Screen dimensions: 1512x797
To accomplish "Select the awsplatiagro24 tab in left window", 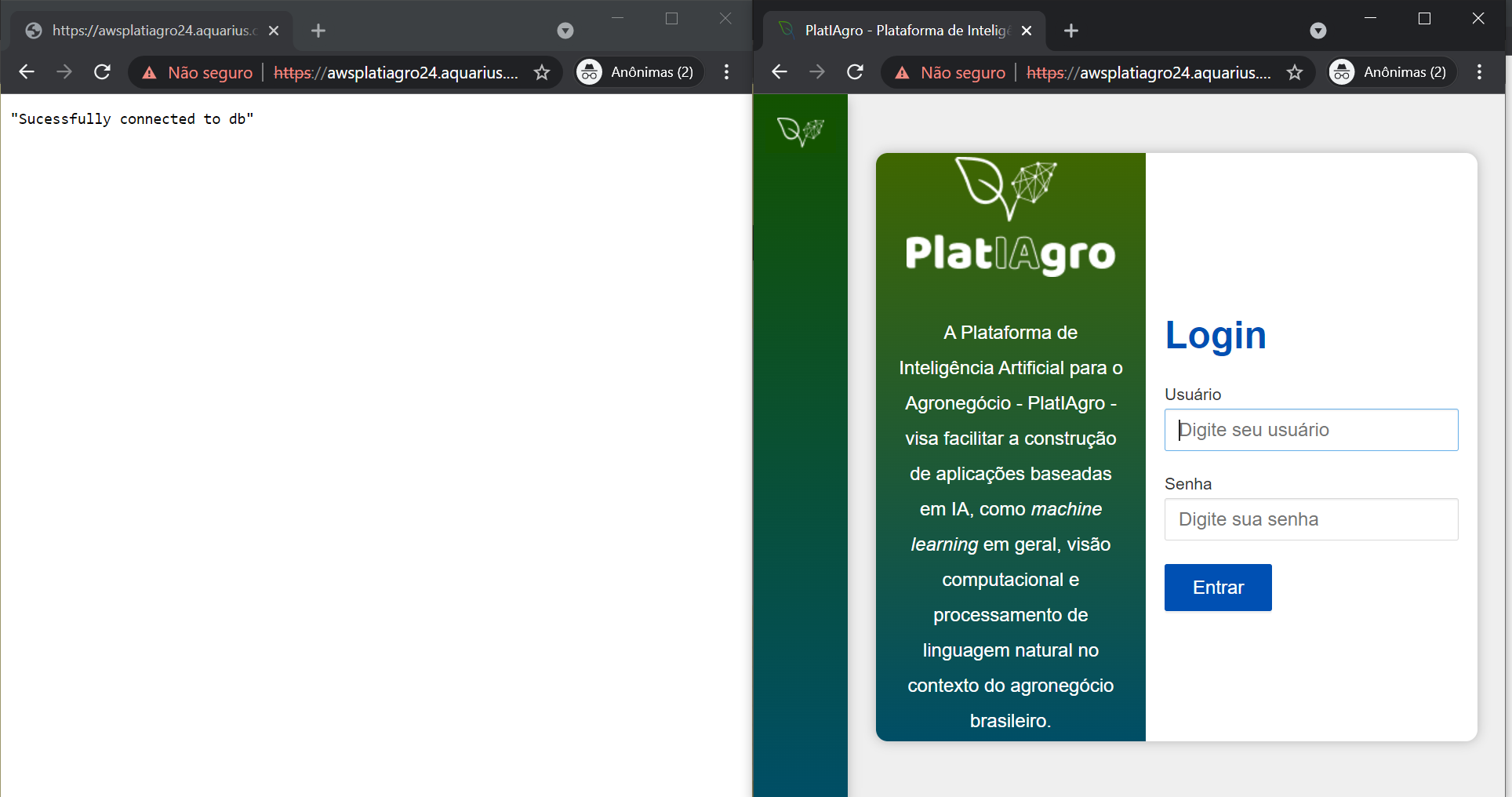I will 151,31.
